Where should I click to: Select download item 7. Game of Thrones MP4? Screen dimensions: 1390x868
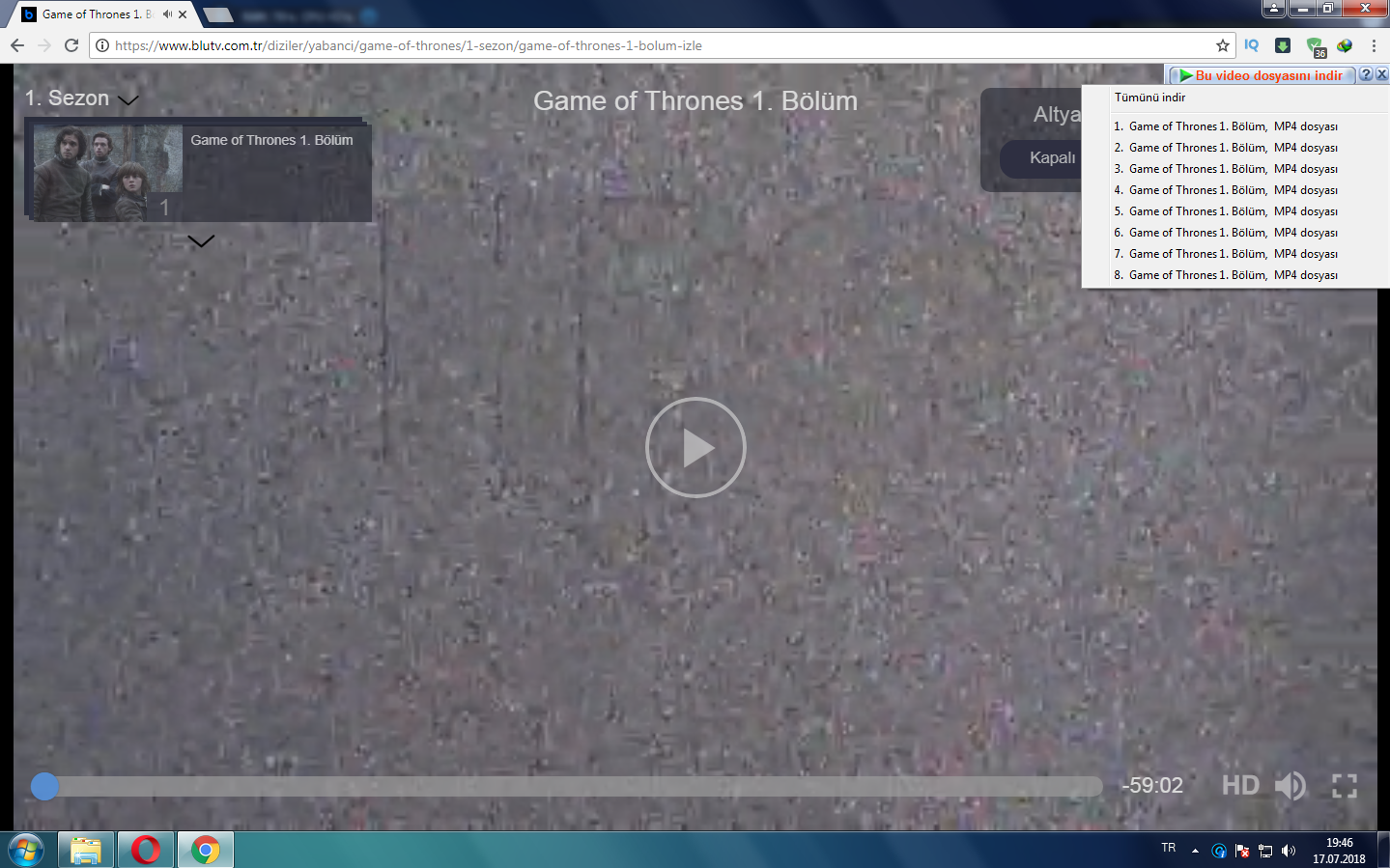[x=1226, y=254]
